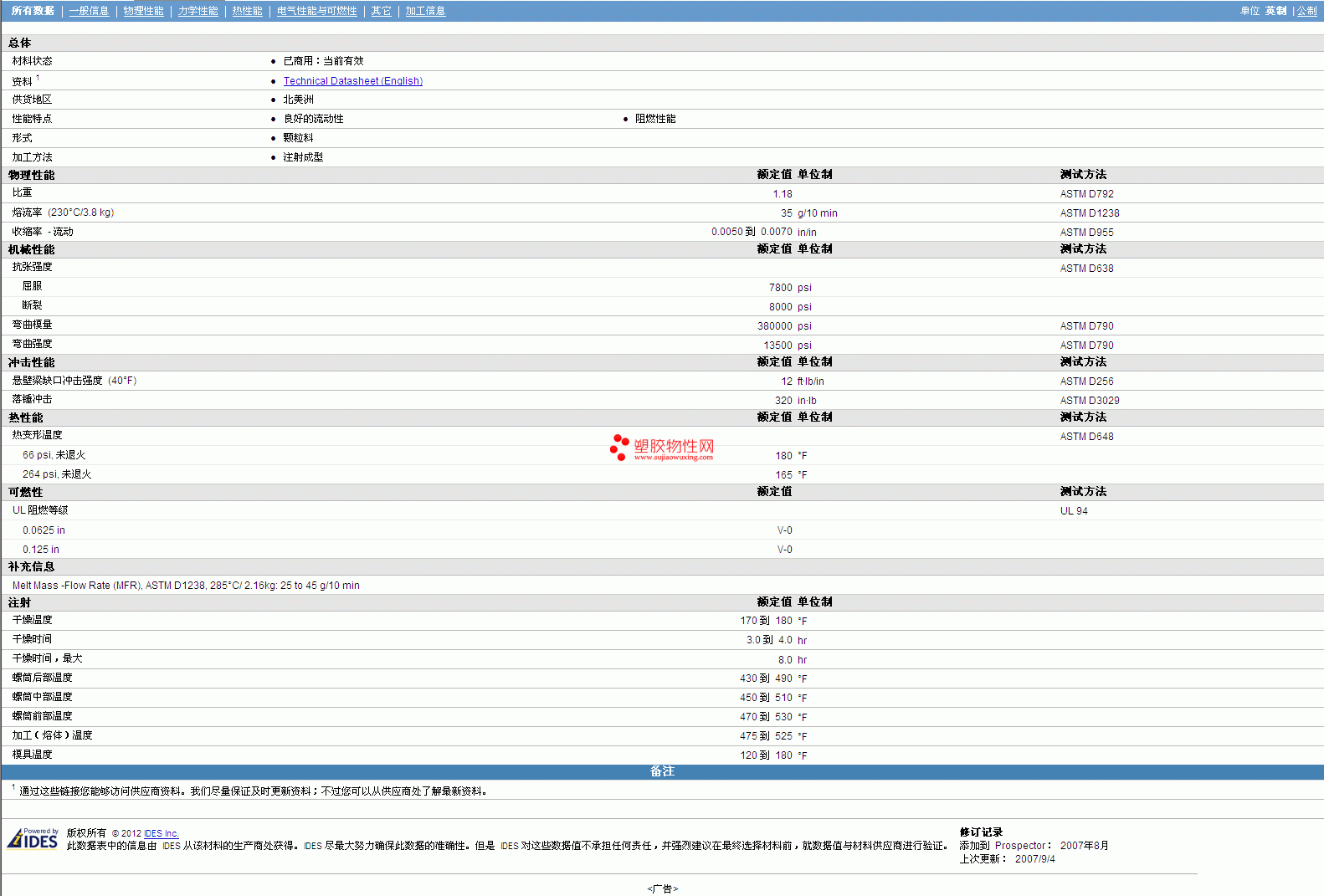The height and width of the screenshot is (896, 1324).
Task: Click the IDES Inc. copyright link
Action: (x=162, y=833)
